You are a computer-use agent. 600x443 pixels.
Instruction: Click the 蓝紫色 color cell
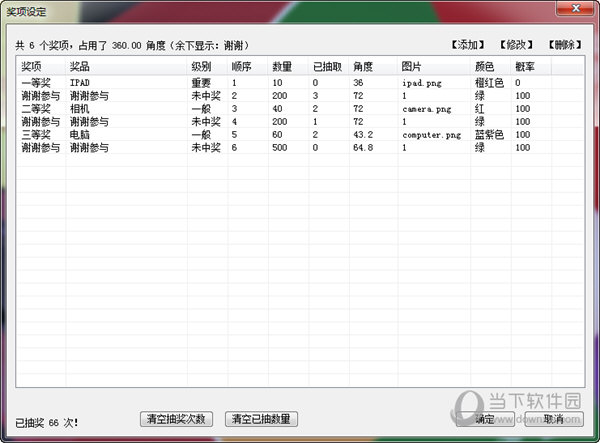click(x=489, y=135)
